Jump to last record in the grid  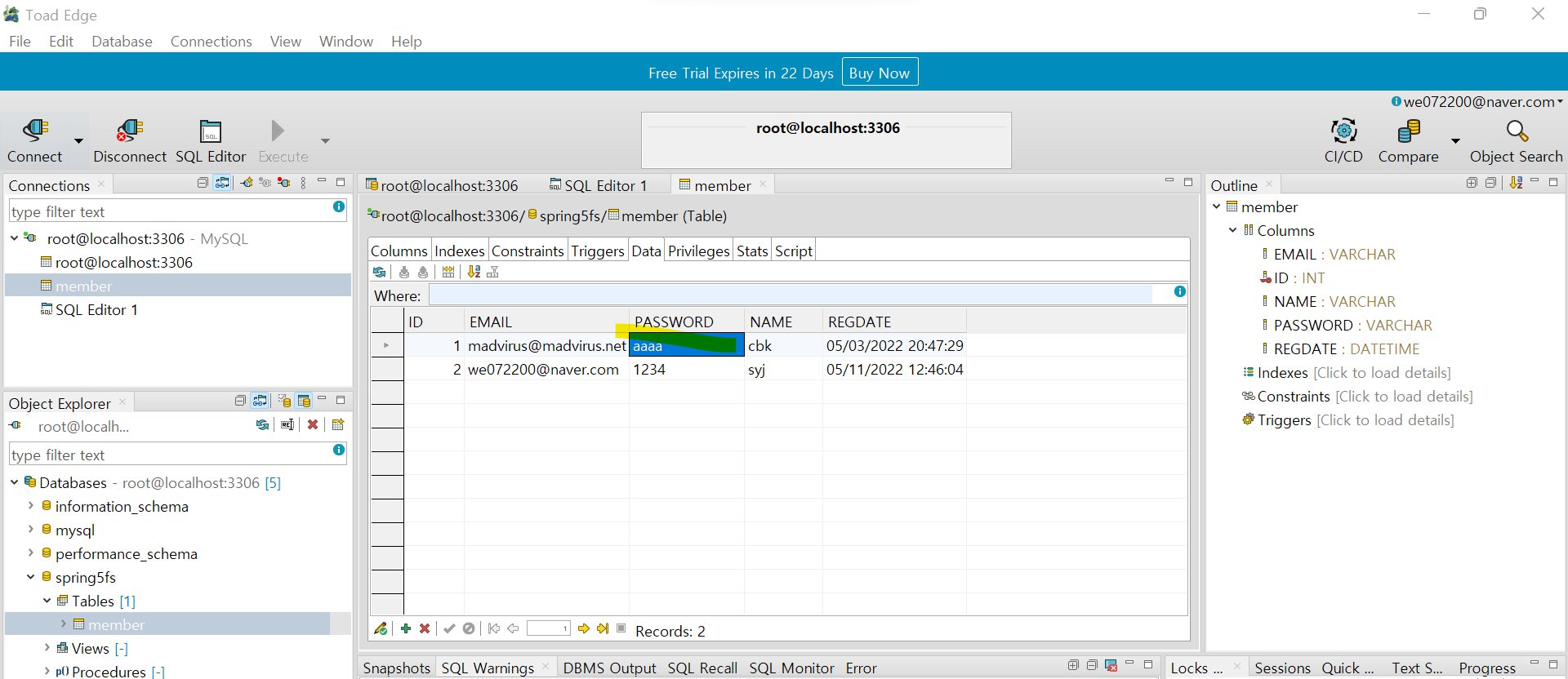(x=603, y=628)
